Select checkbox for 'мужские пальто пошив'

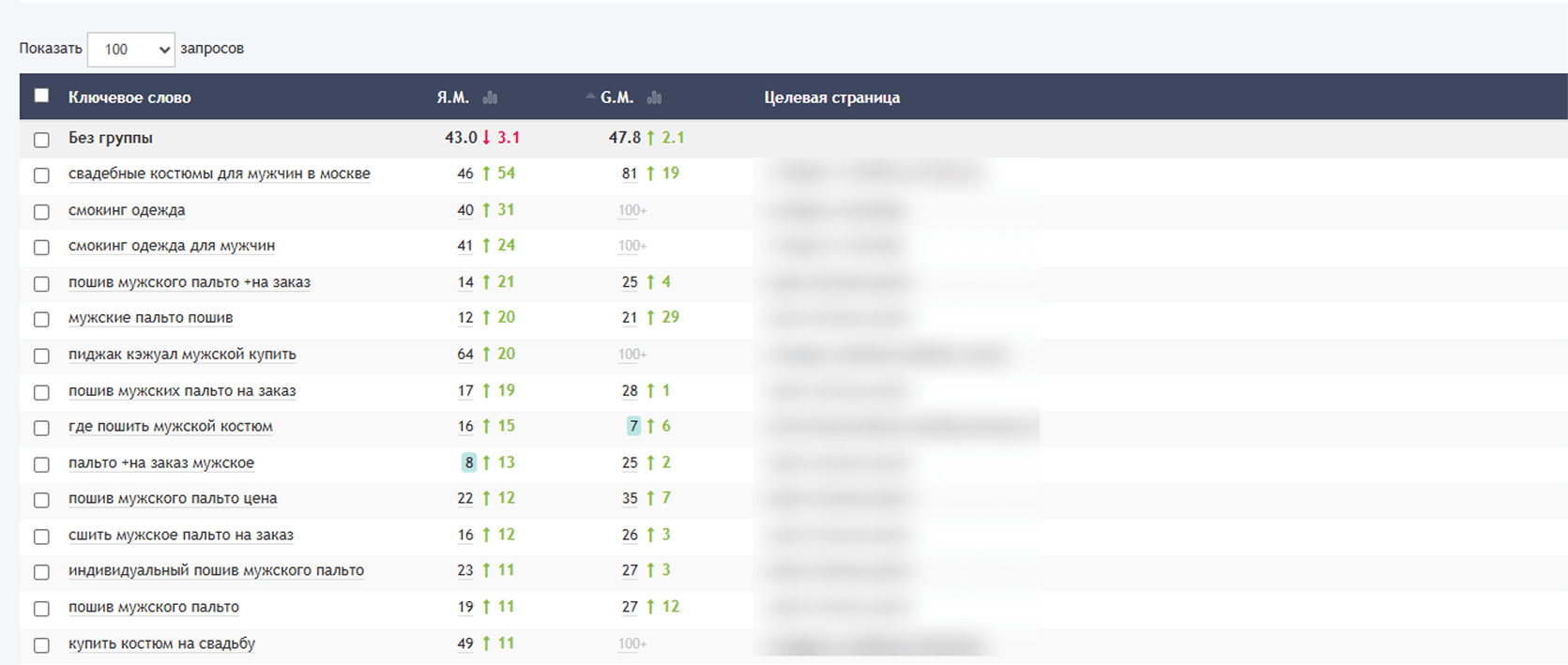click(41, 320)
